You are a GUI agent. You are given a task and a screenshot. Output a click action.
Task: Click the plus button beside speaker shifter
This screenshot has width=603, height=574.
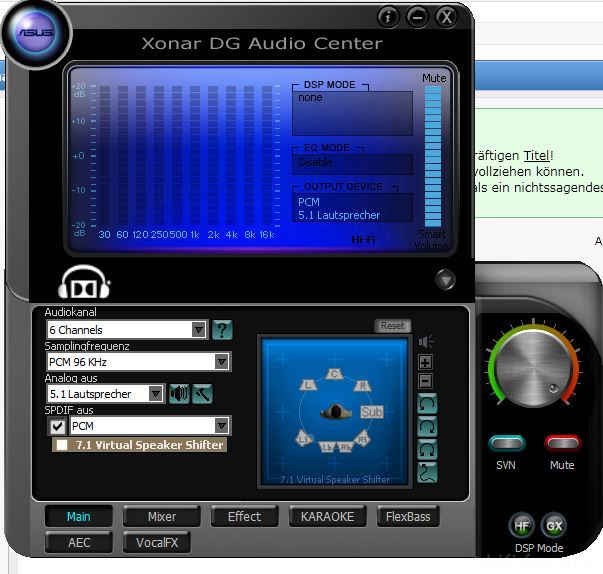coord(425,362)
